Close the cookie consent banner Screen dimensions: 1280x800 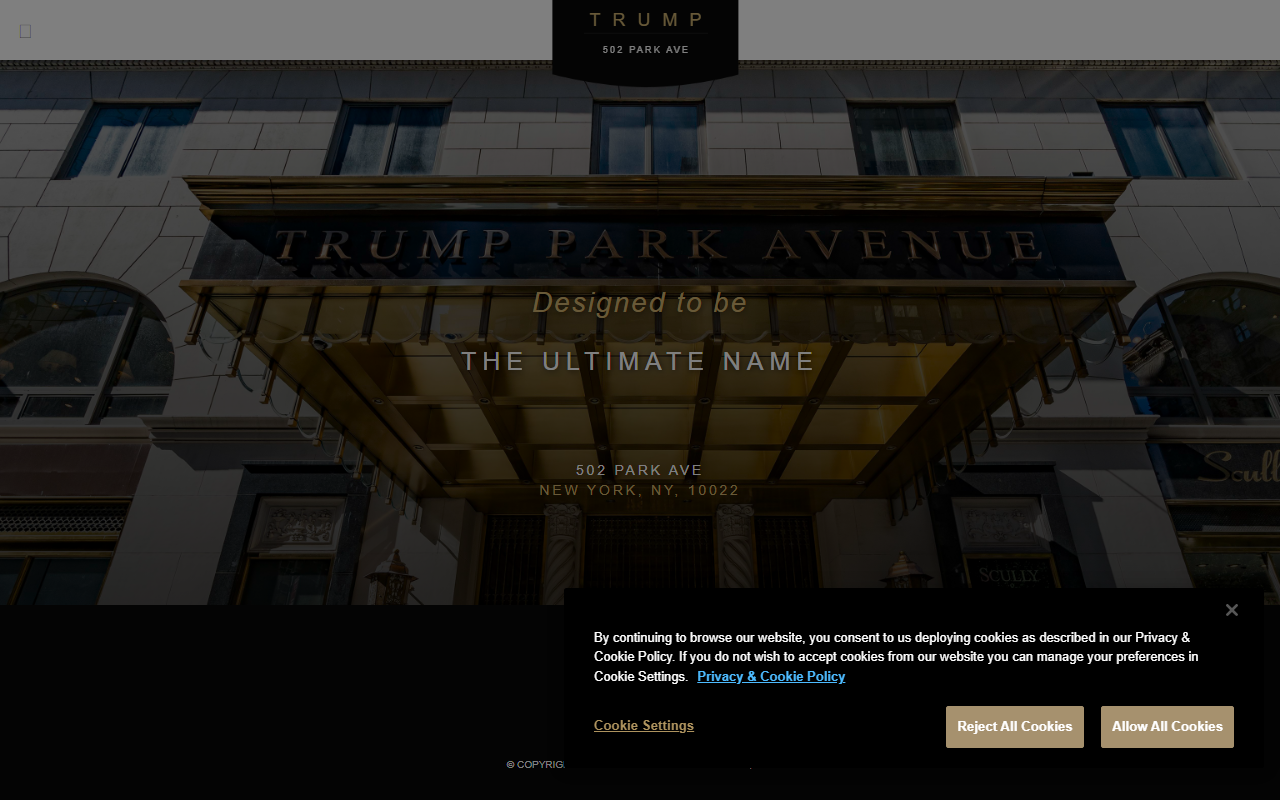(1232, 610)
